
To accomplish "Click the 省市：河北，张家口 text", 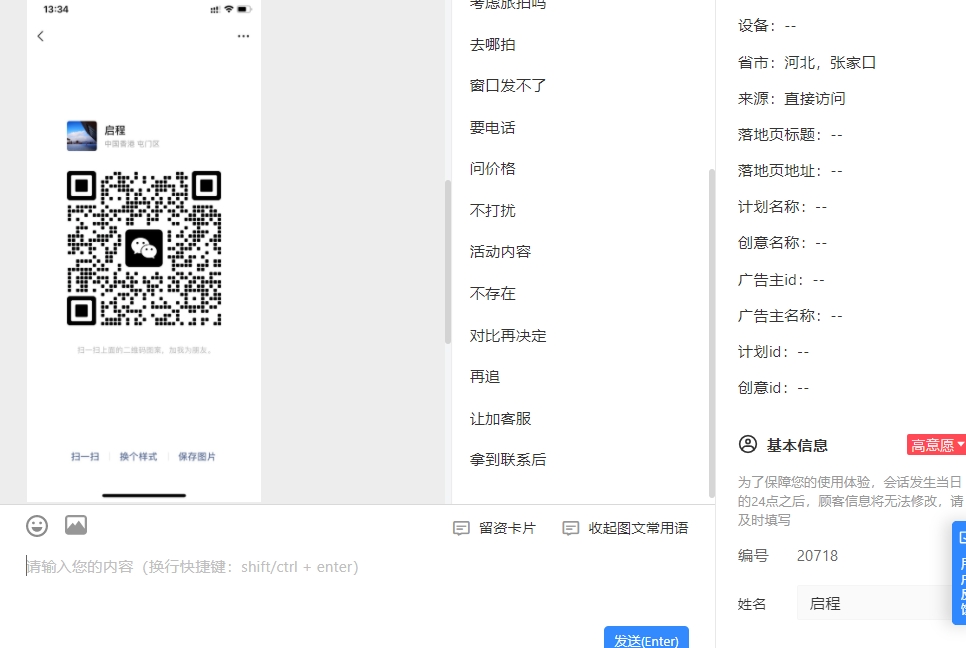I will 807,63.
